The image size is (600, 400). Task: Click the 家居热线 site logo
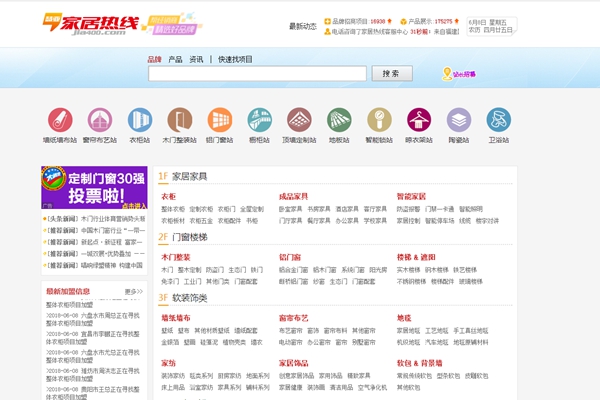pos(91,24)
